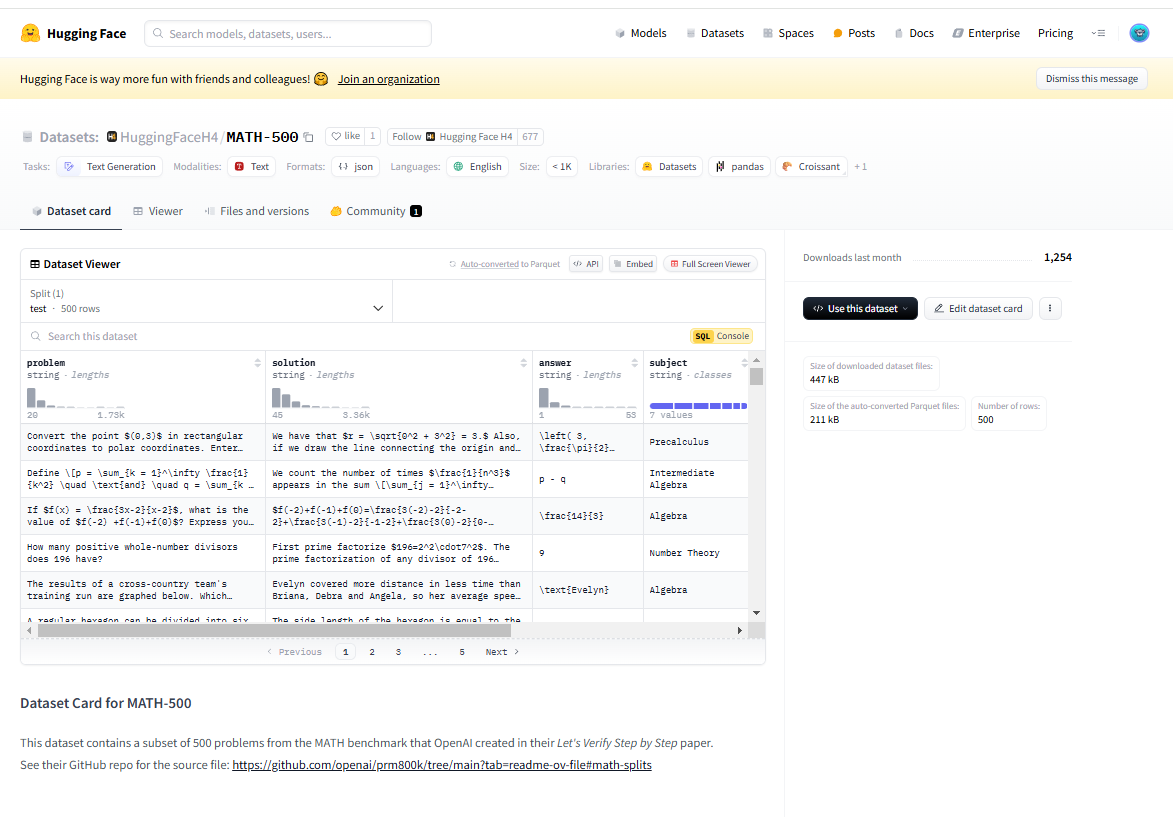Click the Join an organization link

click(388, 79)
